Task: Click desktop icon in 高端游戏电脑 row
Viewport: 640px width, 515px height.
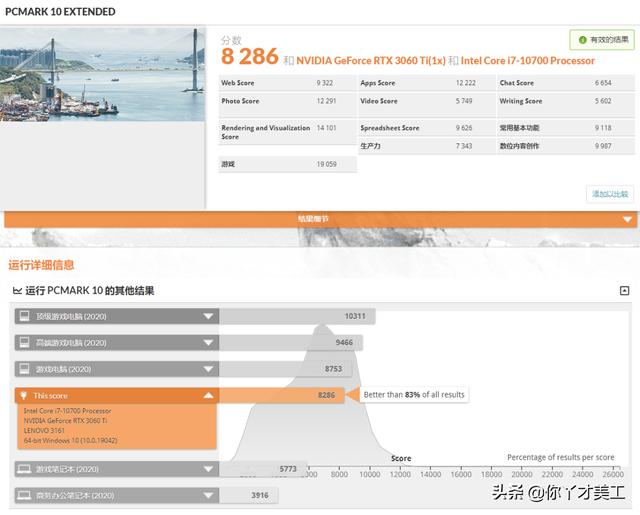Action: click(24, 342)
